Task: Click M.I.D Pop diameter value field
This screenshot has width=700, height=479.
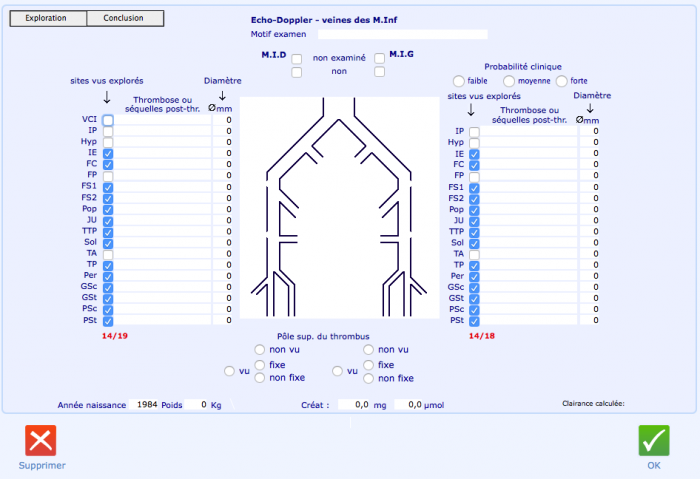Action: click(x=223, y=209)
